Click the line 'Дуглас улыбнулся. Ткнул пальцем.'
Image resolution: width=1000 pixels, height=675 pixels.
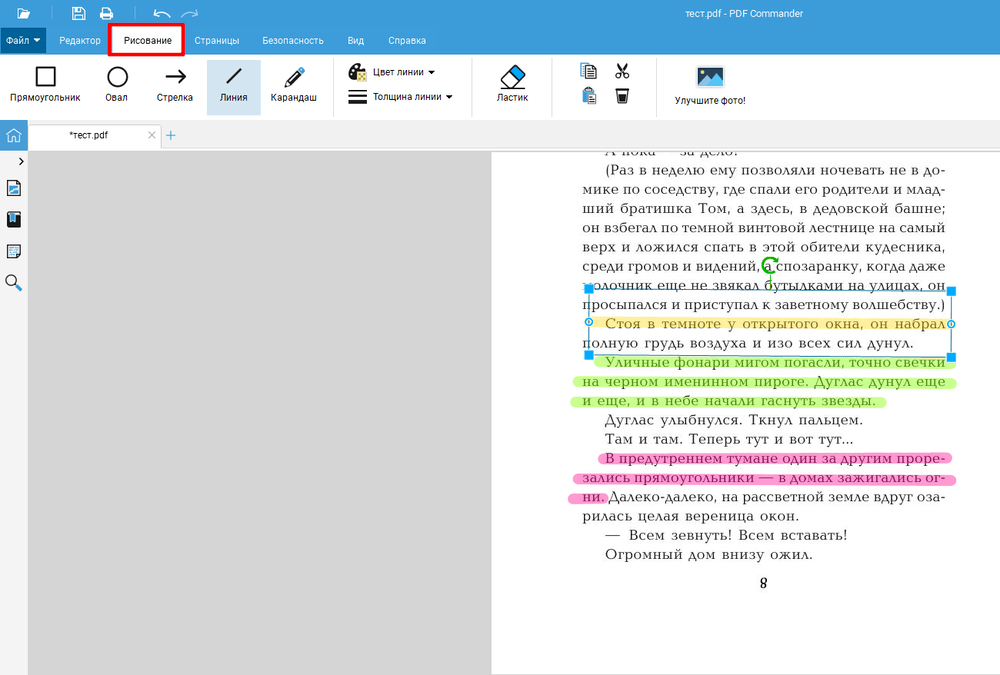[x=733, y=420]
